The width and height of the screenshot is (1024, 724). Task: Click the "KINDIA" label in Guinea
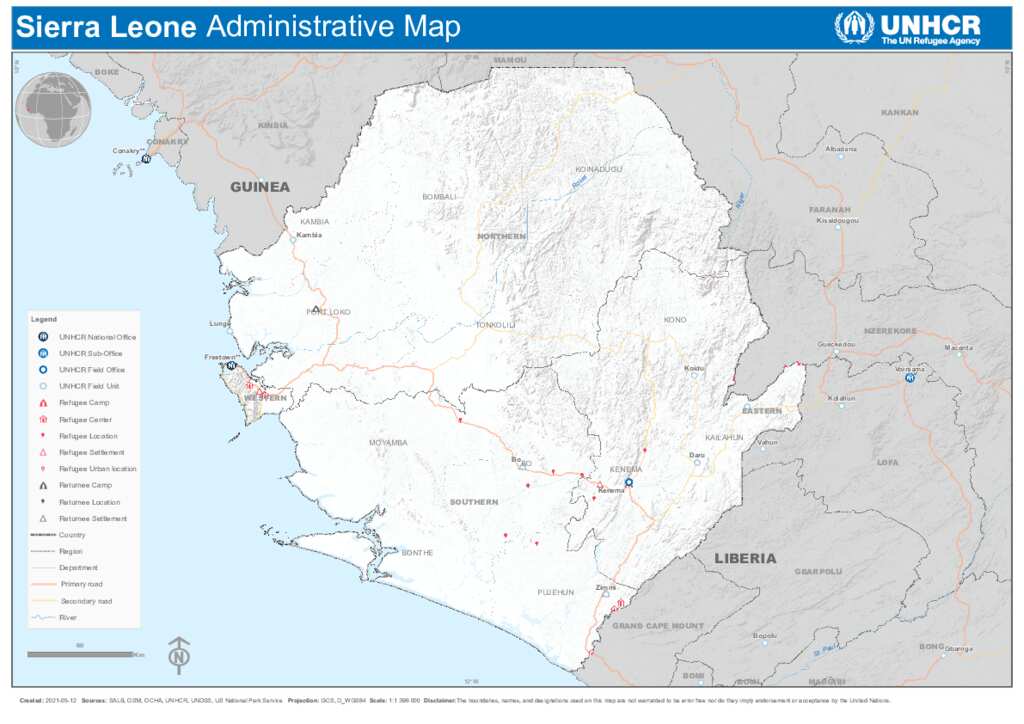[273, 125]
